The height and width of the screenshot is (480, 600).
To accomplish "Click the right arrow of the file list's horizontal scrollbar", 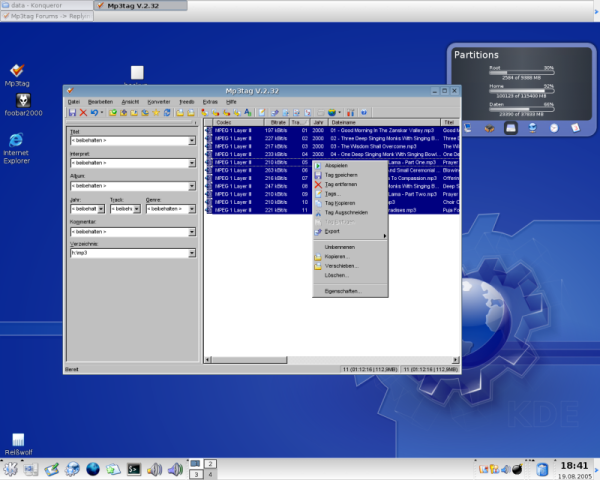I will click(455, 360).
